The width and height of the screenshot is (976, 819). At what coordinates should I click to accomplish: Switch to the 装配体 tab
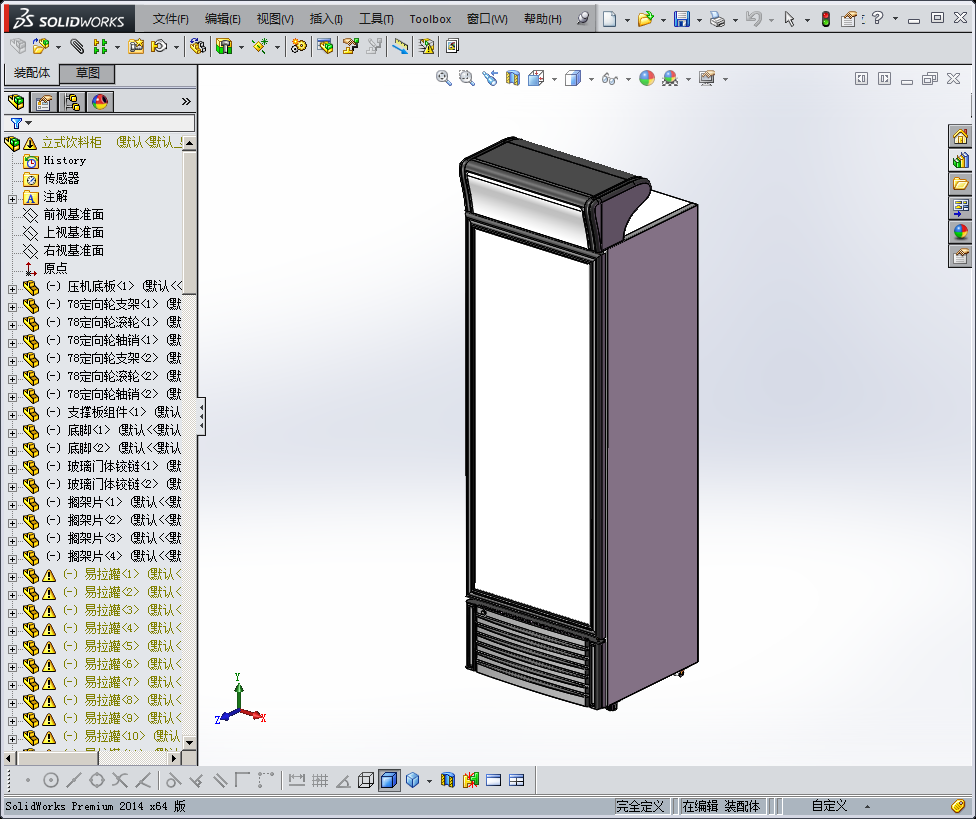tap(32, 73)
